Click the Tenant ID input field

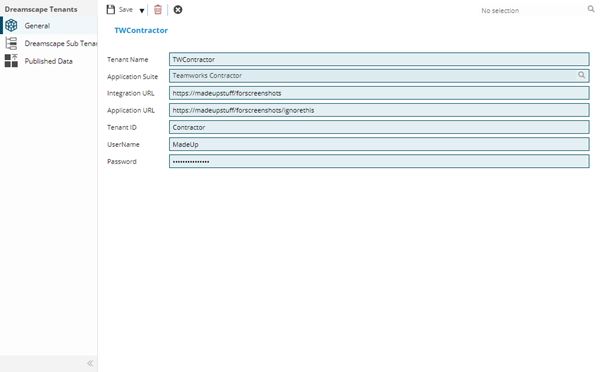[379, 127]
